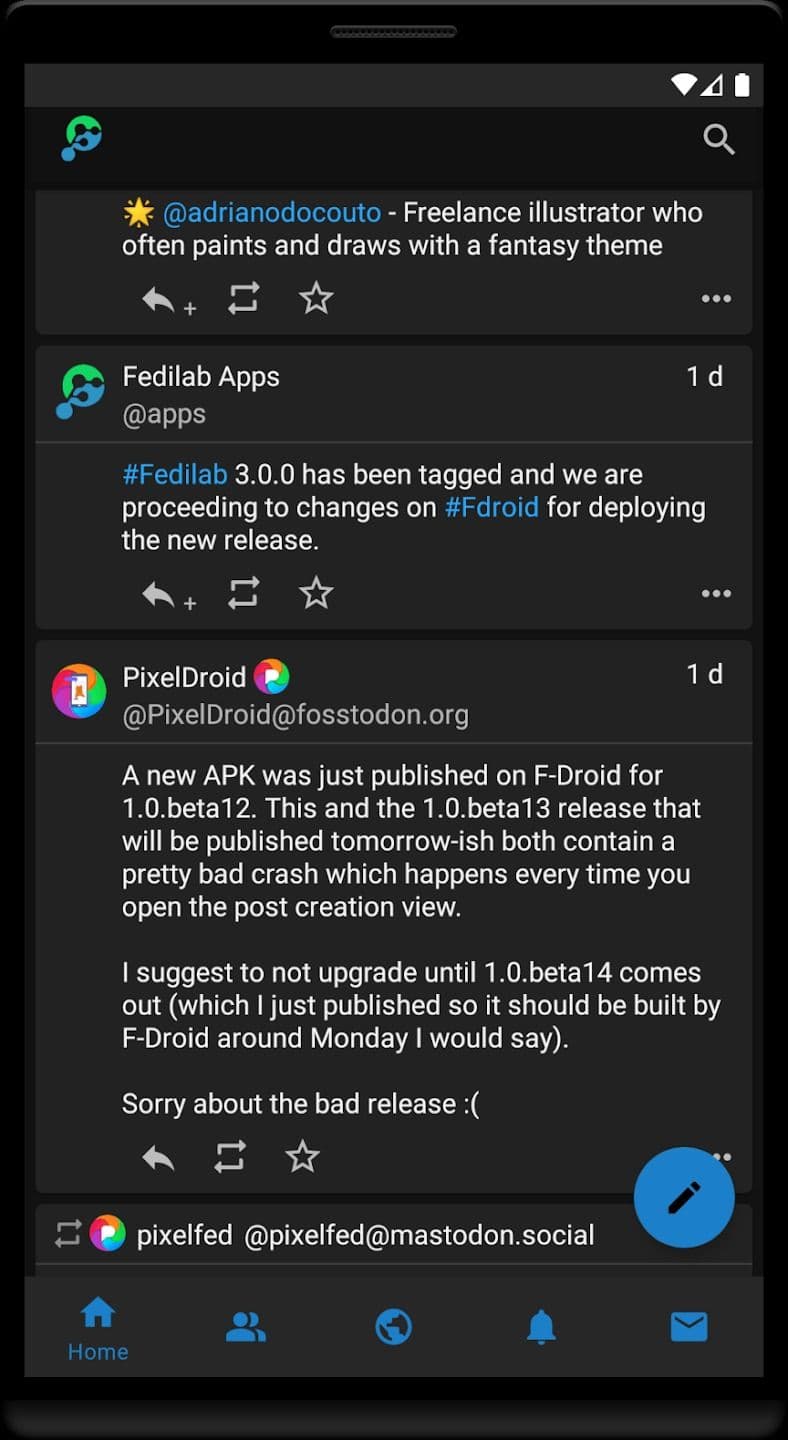Favourite the PixelDroid post with the star
Image resolution: width=788 pixels, height=1440 pixels.
pos(302,1157)
